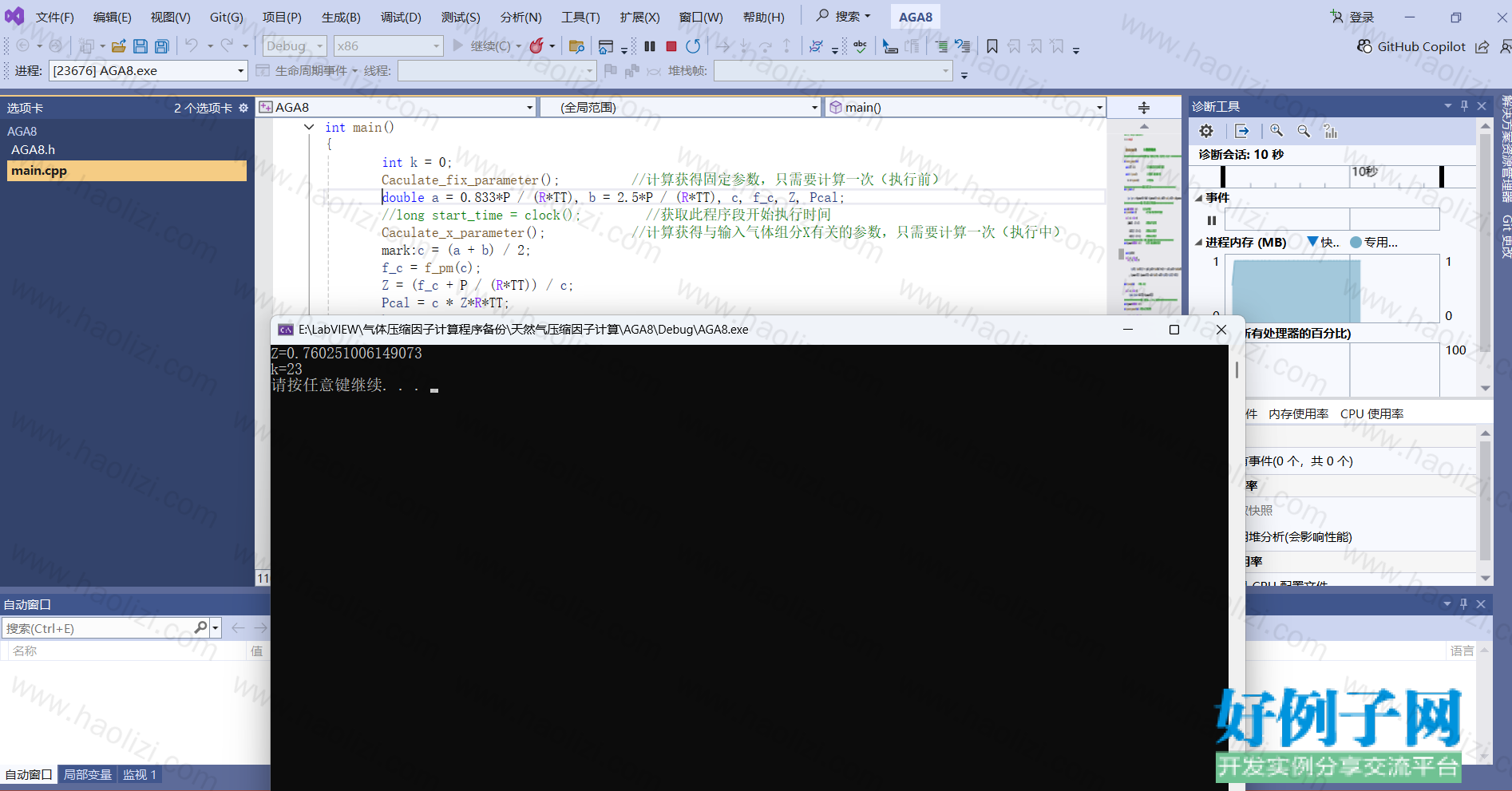The height and width of the screenshot is (791, 1512).
Task: Click the Open File folder icon
Action: click(119, 46)
